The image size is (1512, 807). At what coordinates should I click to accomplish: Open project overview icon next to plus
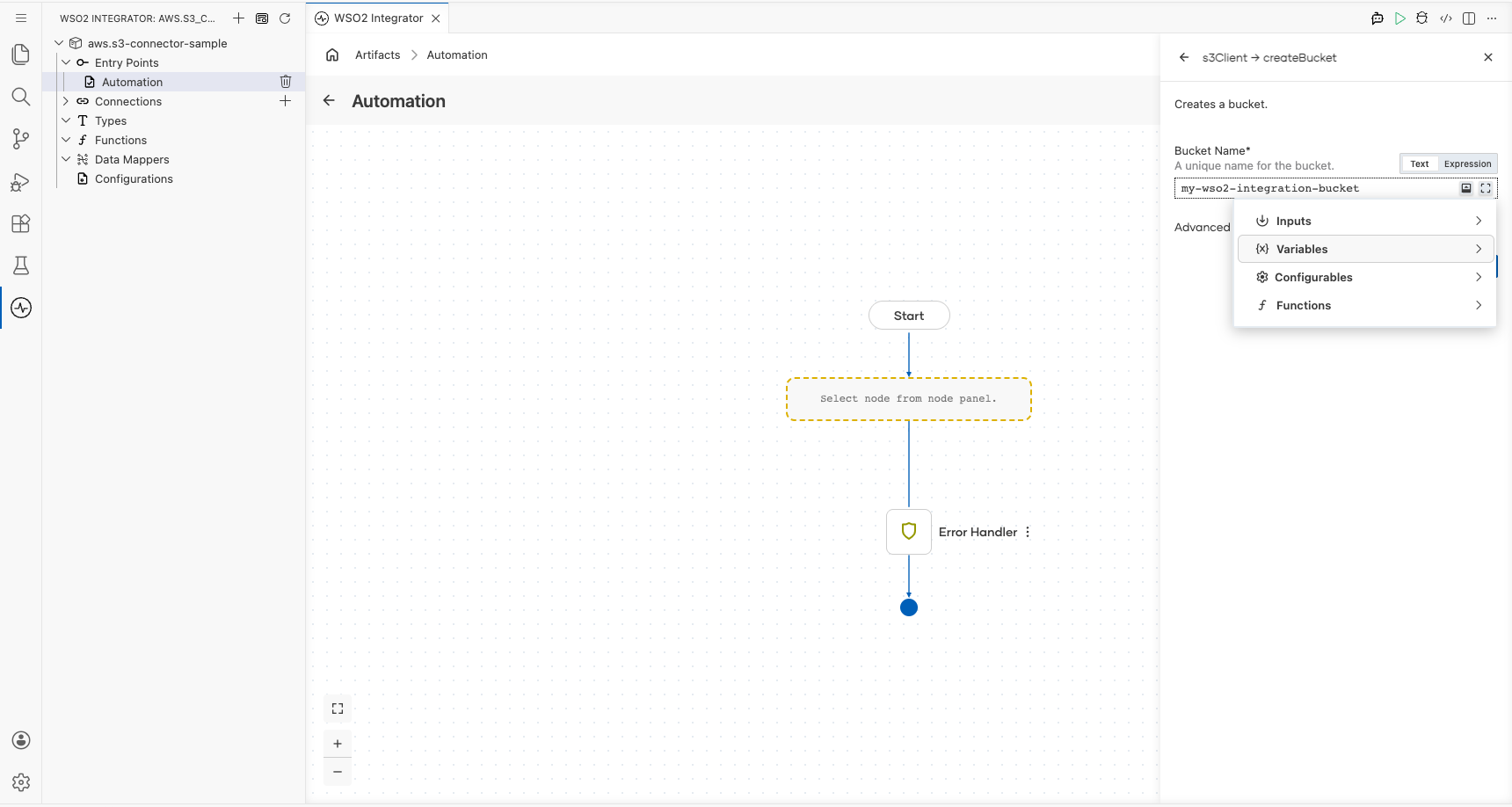(262, 18)
